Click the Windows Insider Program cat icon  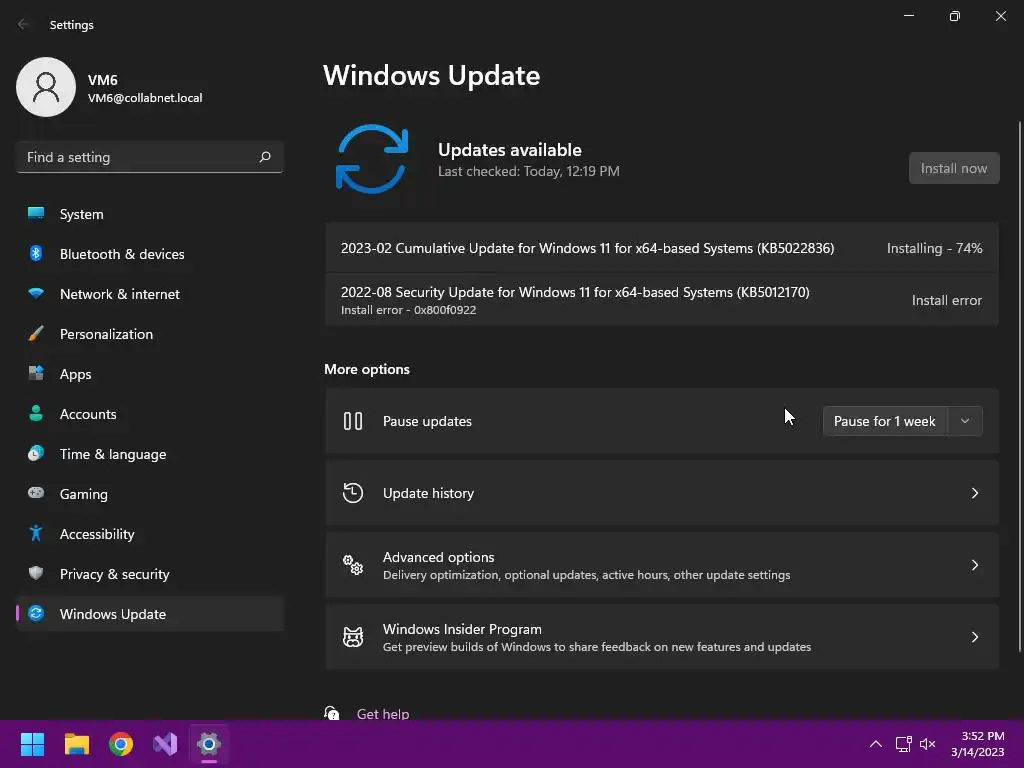(353, 637)
